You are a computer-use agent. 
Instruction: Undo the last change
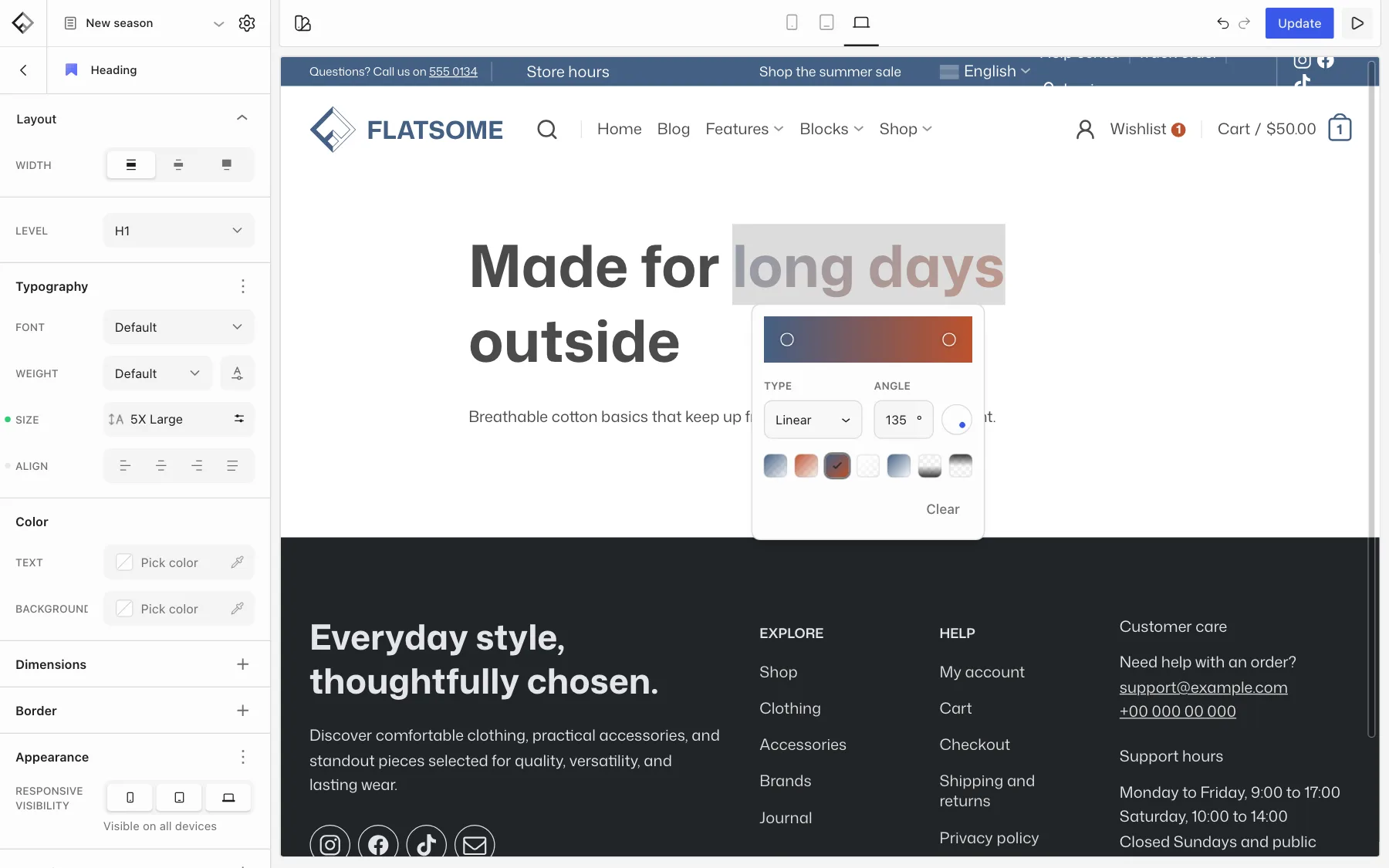pos(1223,23)
